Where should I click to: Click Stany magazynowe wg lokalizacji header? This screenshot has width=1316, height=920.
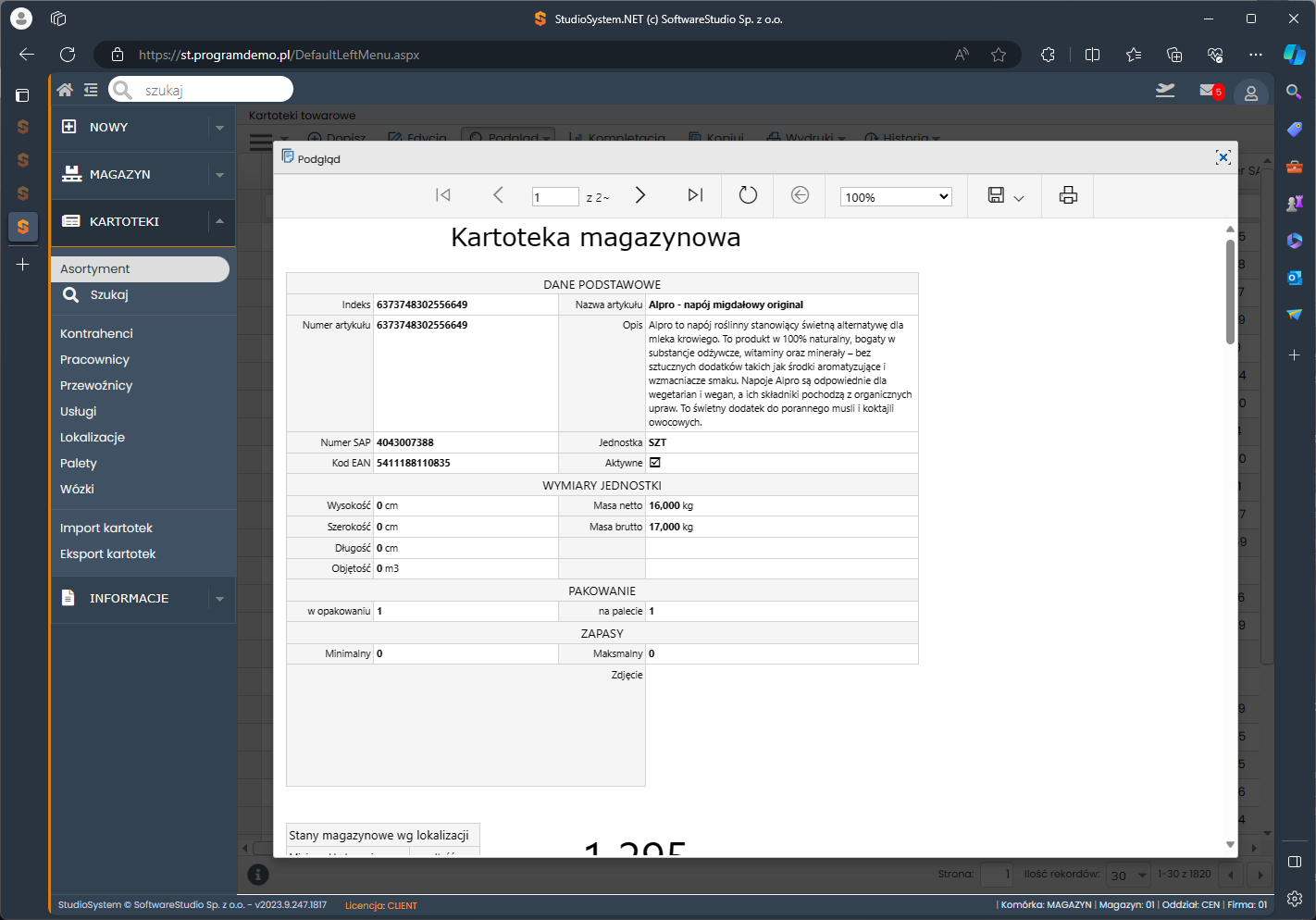pyautogui.click(x=379, y=835)
